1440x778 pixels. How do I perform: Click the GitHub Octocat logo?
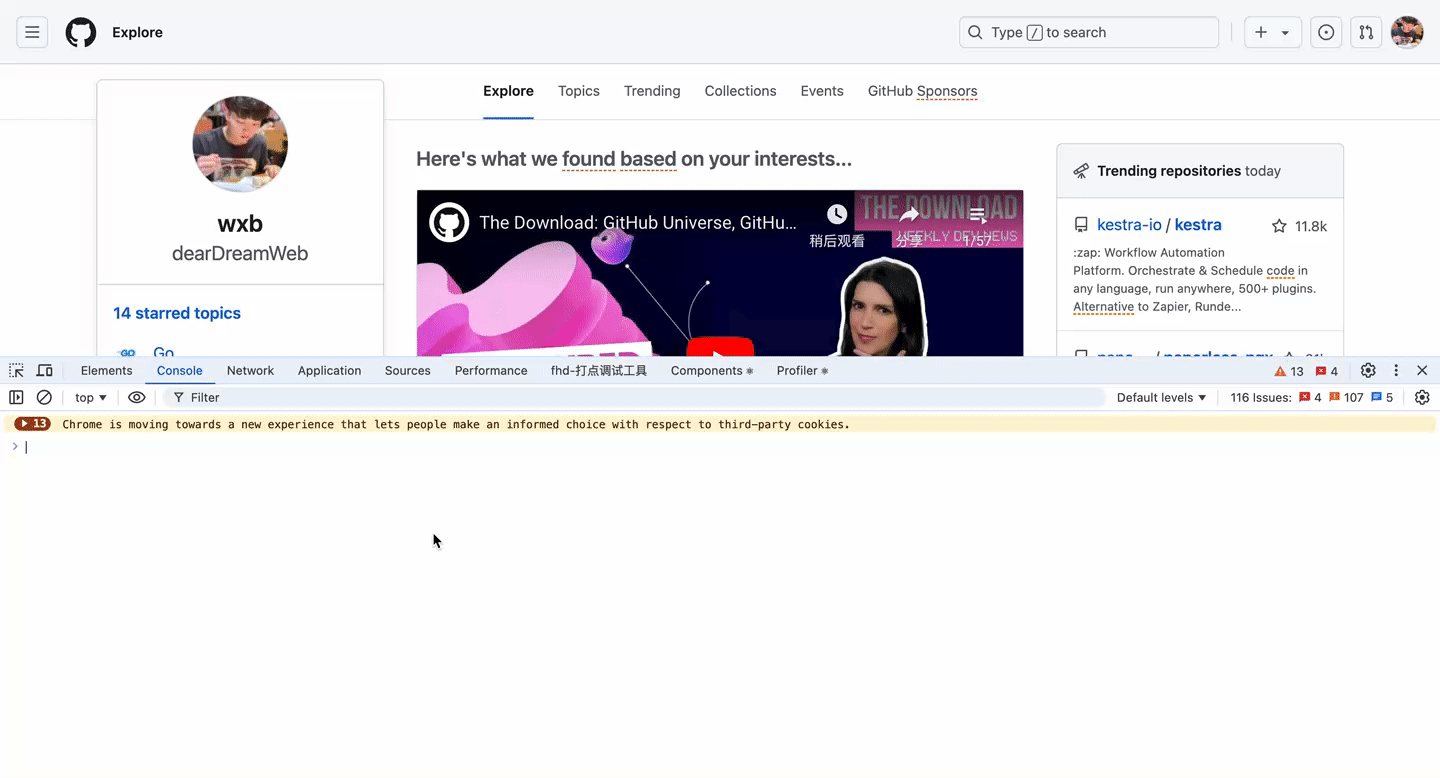coord(81,32)
